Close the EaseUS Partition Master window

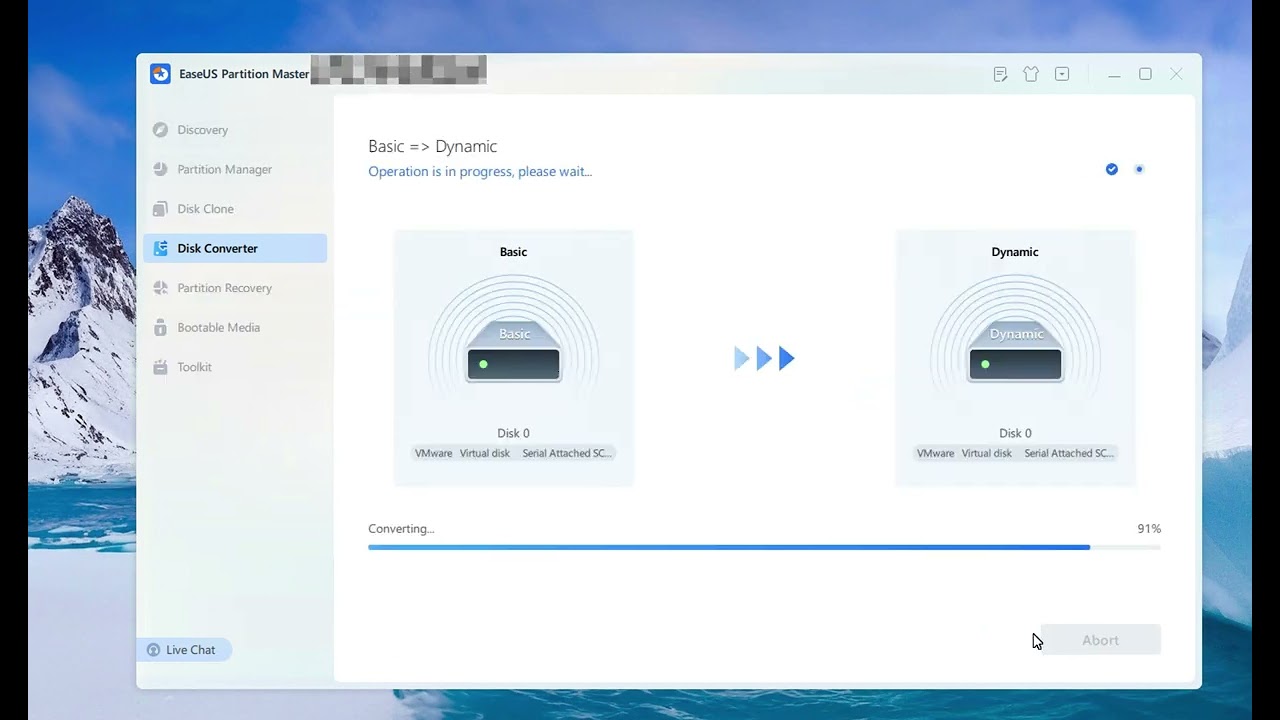[1176, 74]
